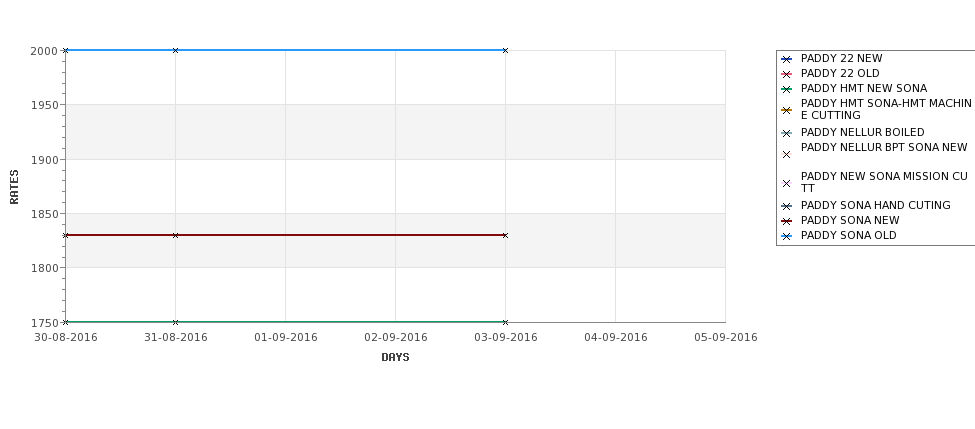Click the PADDY HMT SONA-HMT MACHINE CUTTING marker
The image size is (975, 429).
coord(786,111)
